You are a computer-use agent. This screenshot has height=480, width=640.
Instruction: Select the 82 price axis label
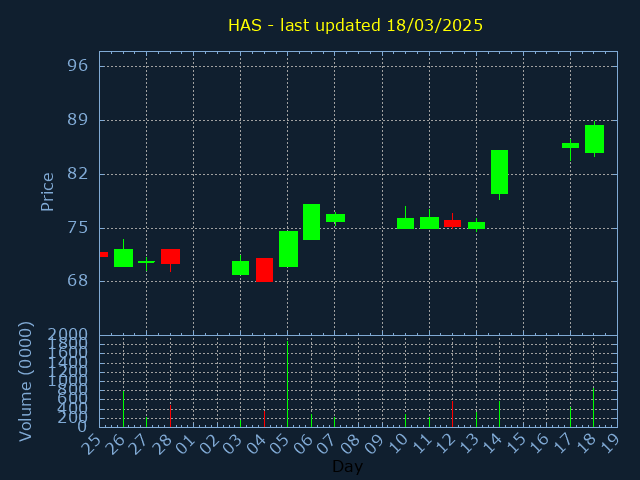point(78,174)
